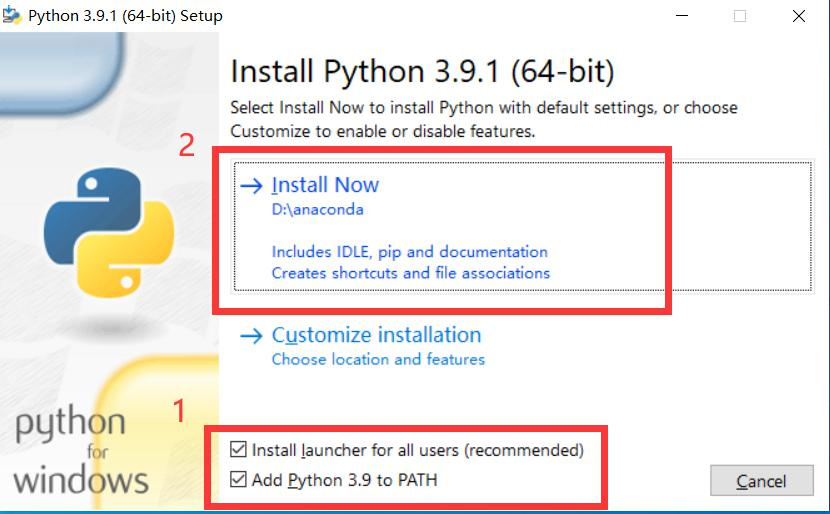The image size is (830, 514).
Task: Click 'Includes IDLE, pip and documentation' text
Action: 410,252
